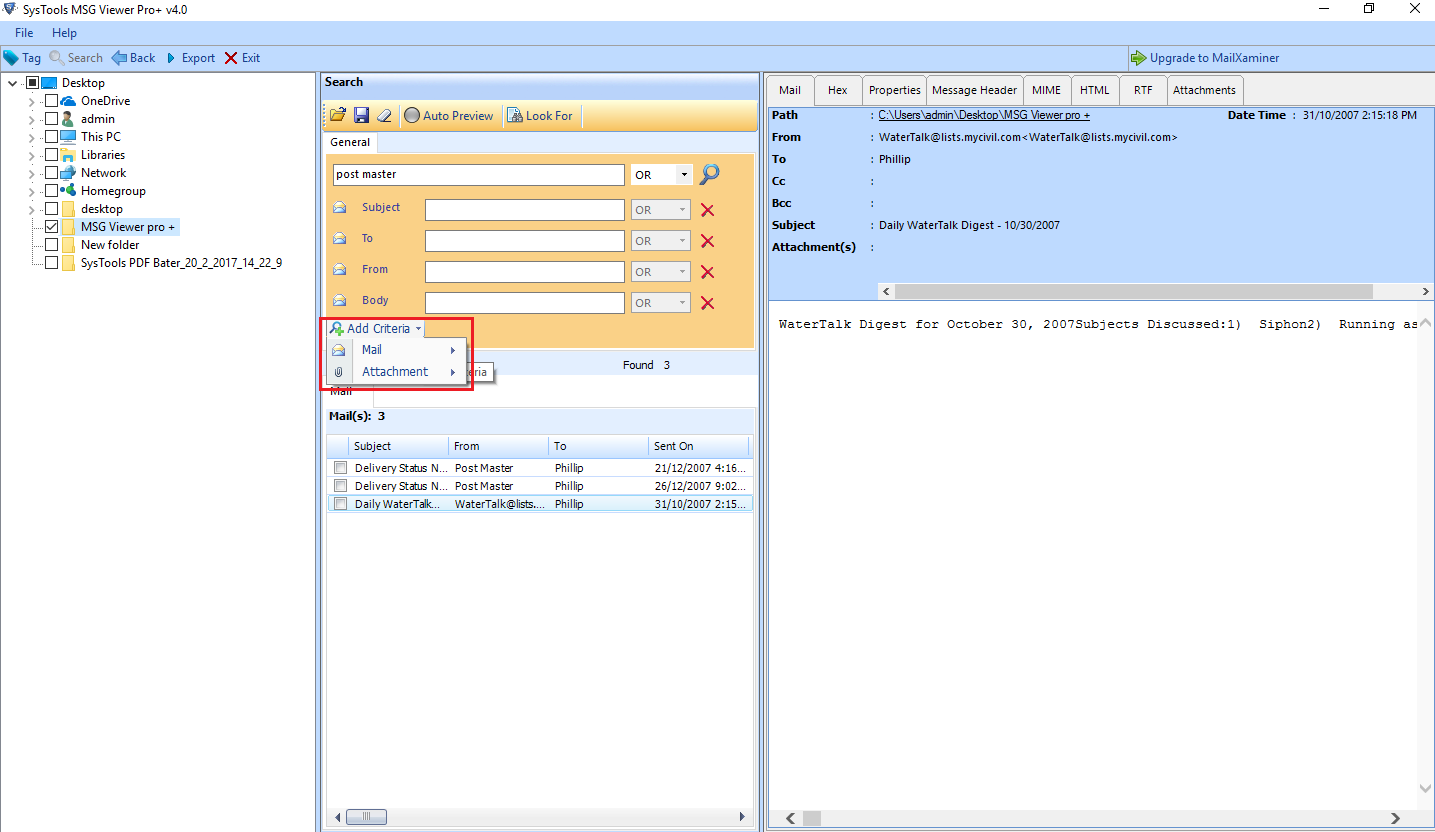The width and height of the screenshot is (1435, 832).
Task: Click into the Subject criteria input field
Action: pyautogui.click(x=525, y=210)
